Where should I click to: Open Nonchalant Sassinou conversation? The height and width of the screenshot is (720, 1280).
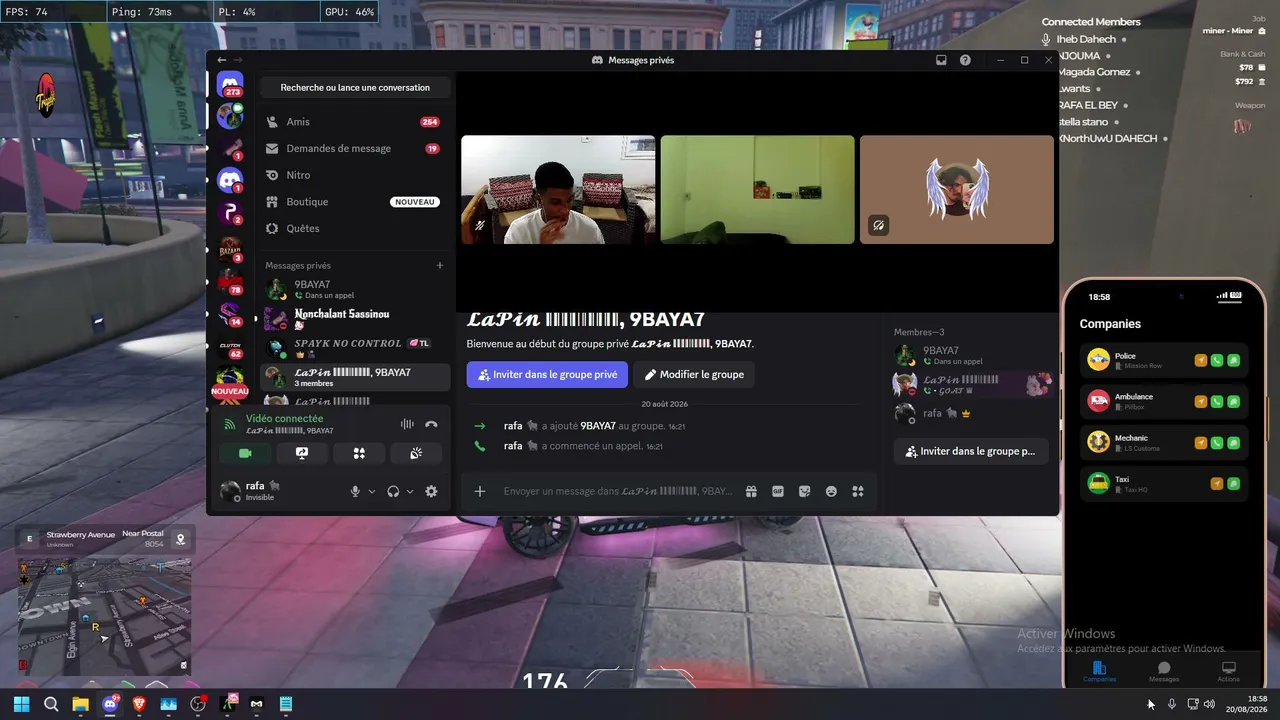(x=353, y=319)
